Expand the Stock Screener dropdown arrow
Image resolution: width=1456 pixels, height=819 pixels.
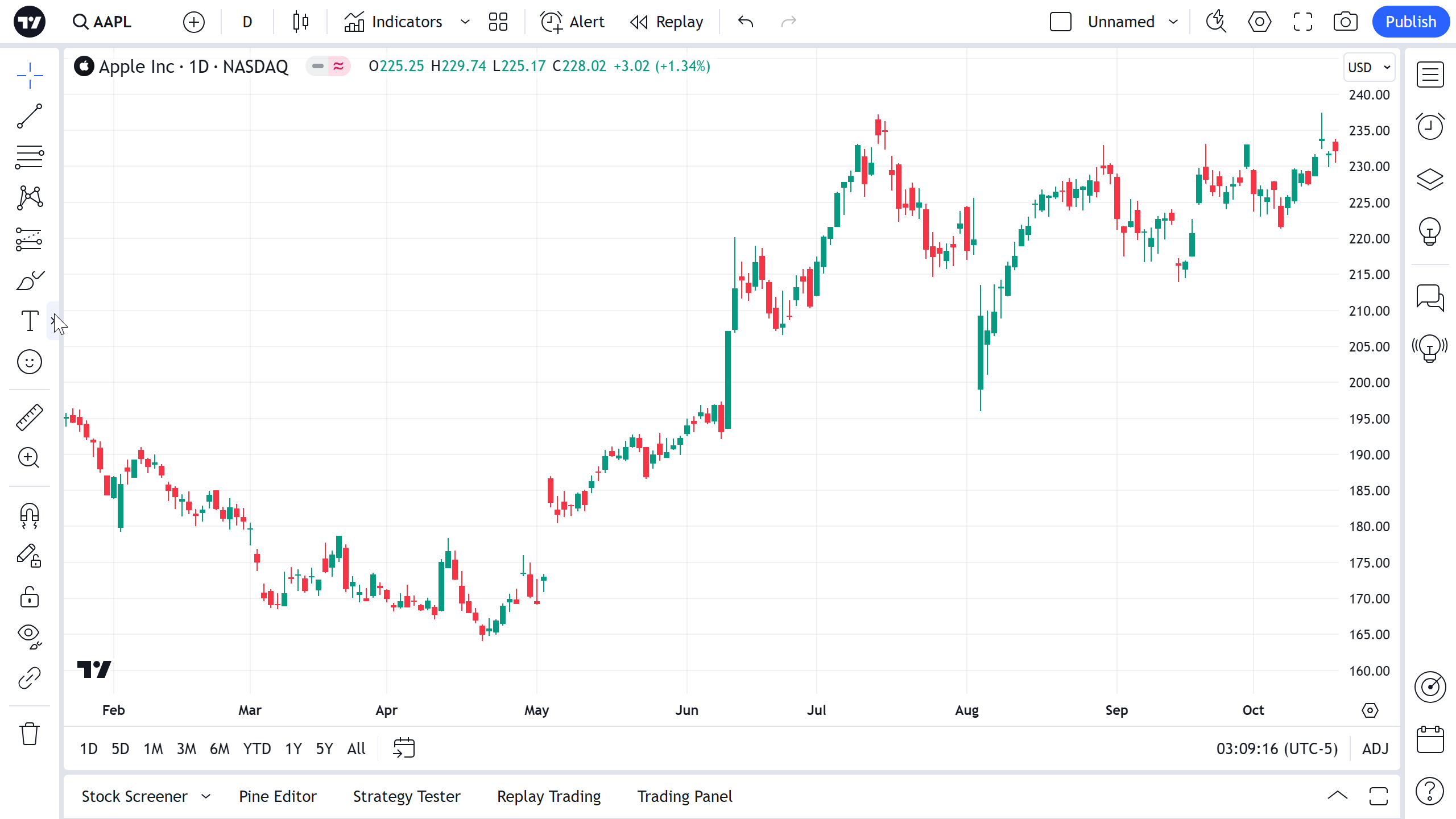tap(206, 796)
